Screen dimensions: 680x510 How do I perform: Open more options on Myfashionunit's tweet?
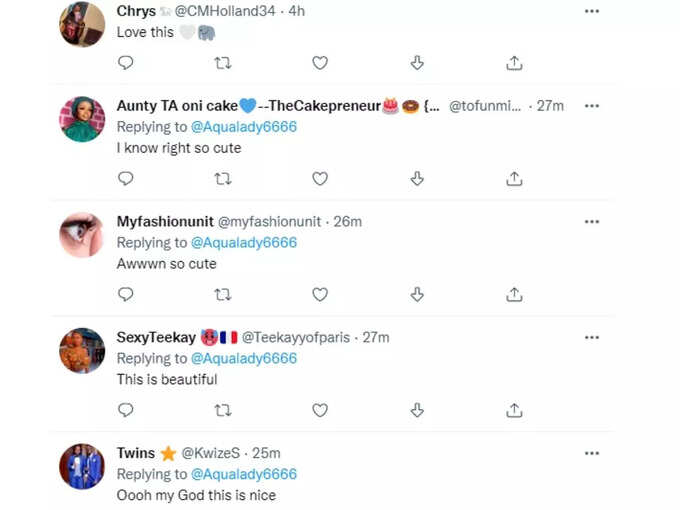pyautogui.click(x=592, y=222)
